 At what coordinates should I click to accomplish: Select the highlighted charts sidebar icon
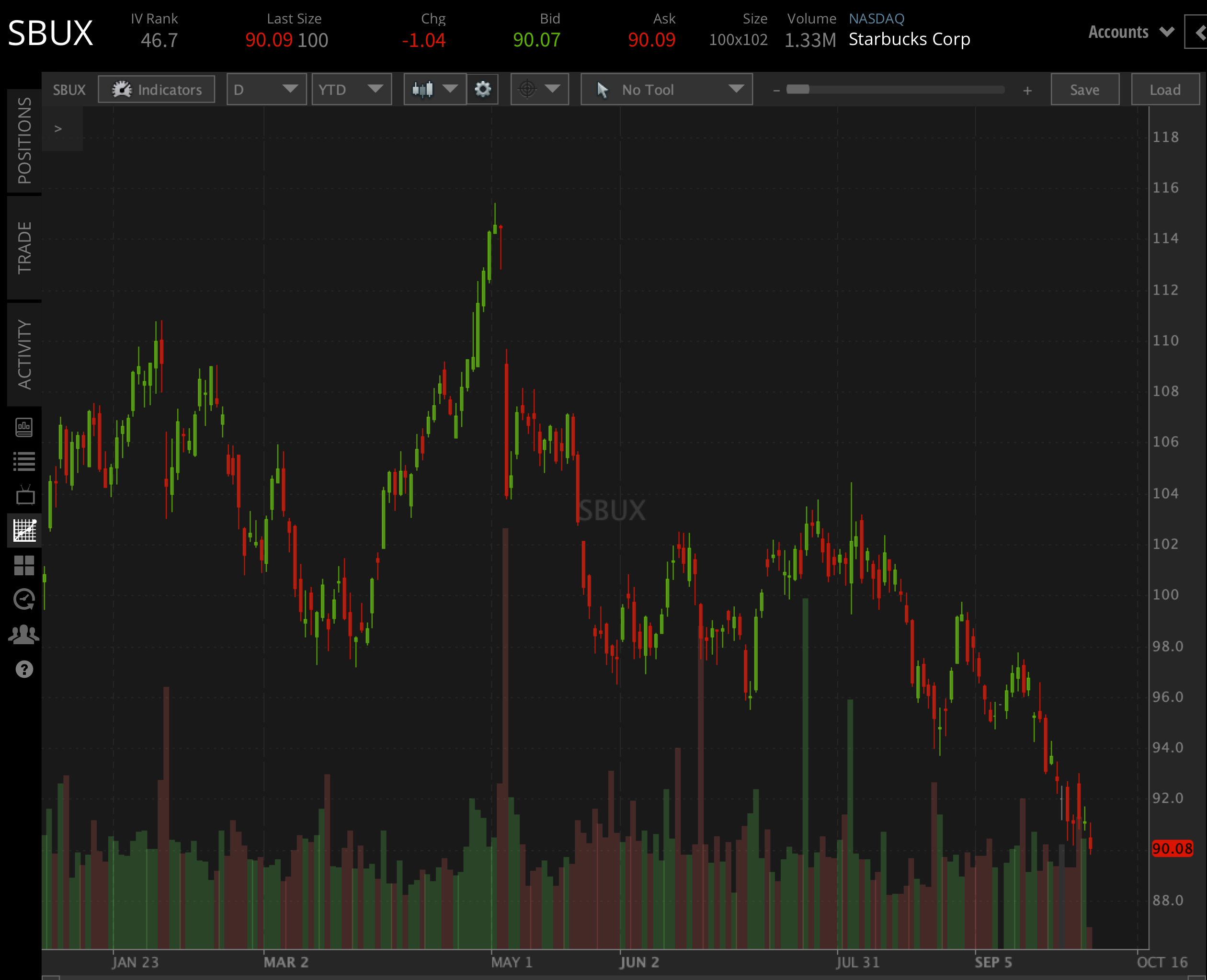[x=25, y=530]
